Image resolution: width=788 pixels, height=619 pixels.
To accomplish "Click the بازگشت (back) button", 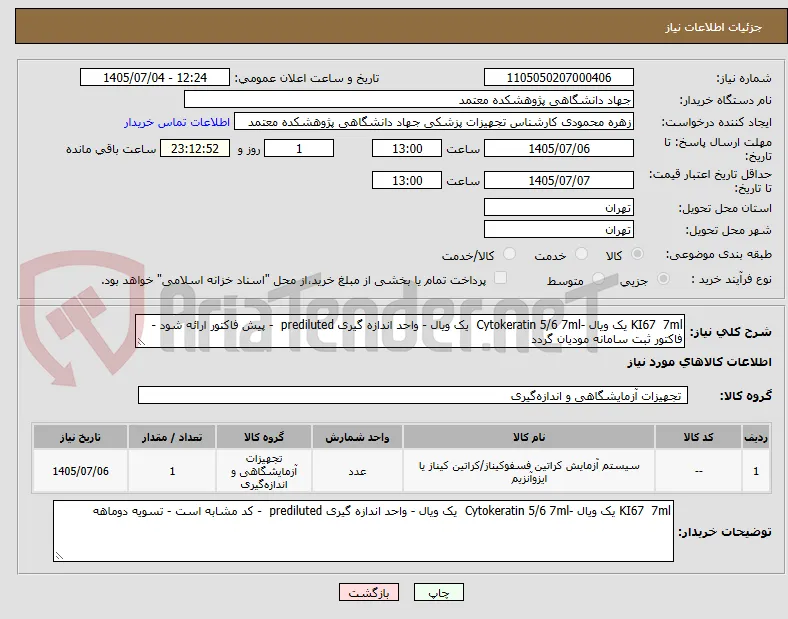I will (x=369, y=592).
